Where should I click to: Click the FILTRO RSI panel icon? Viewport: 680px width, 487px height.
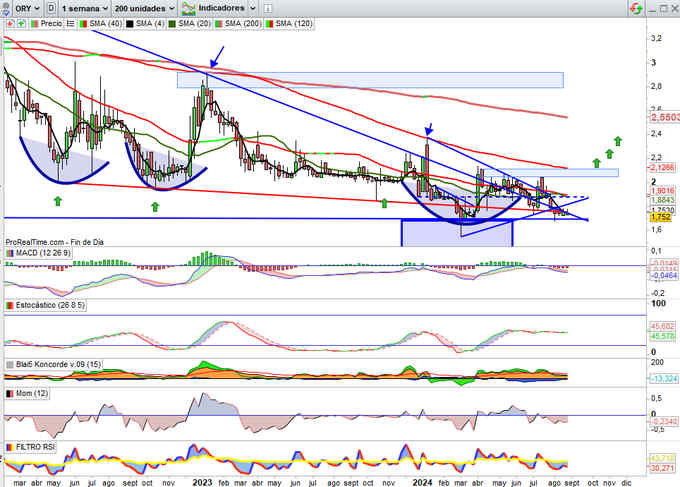click(x=10, y=447)
